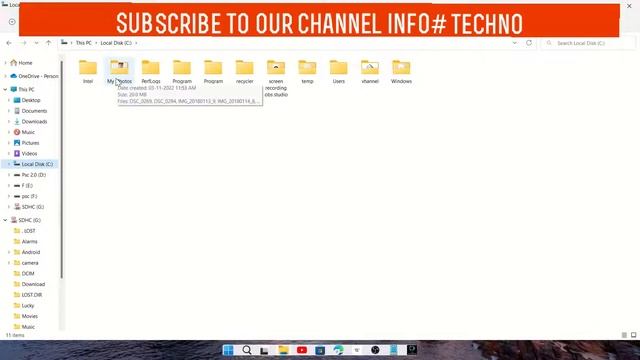This screenshot has height=360, width=640.
Task: Open OBS Studio taskbar icon
Action: point(375,350)
